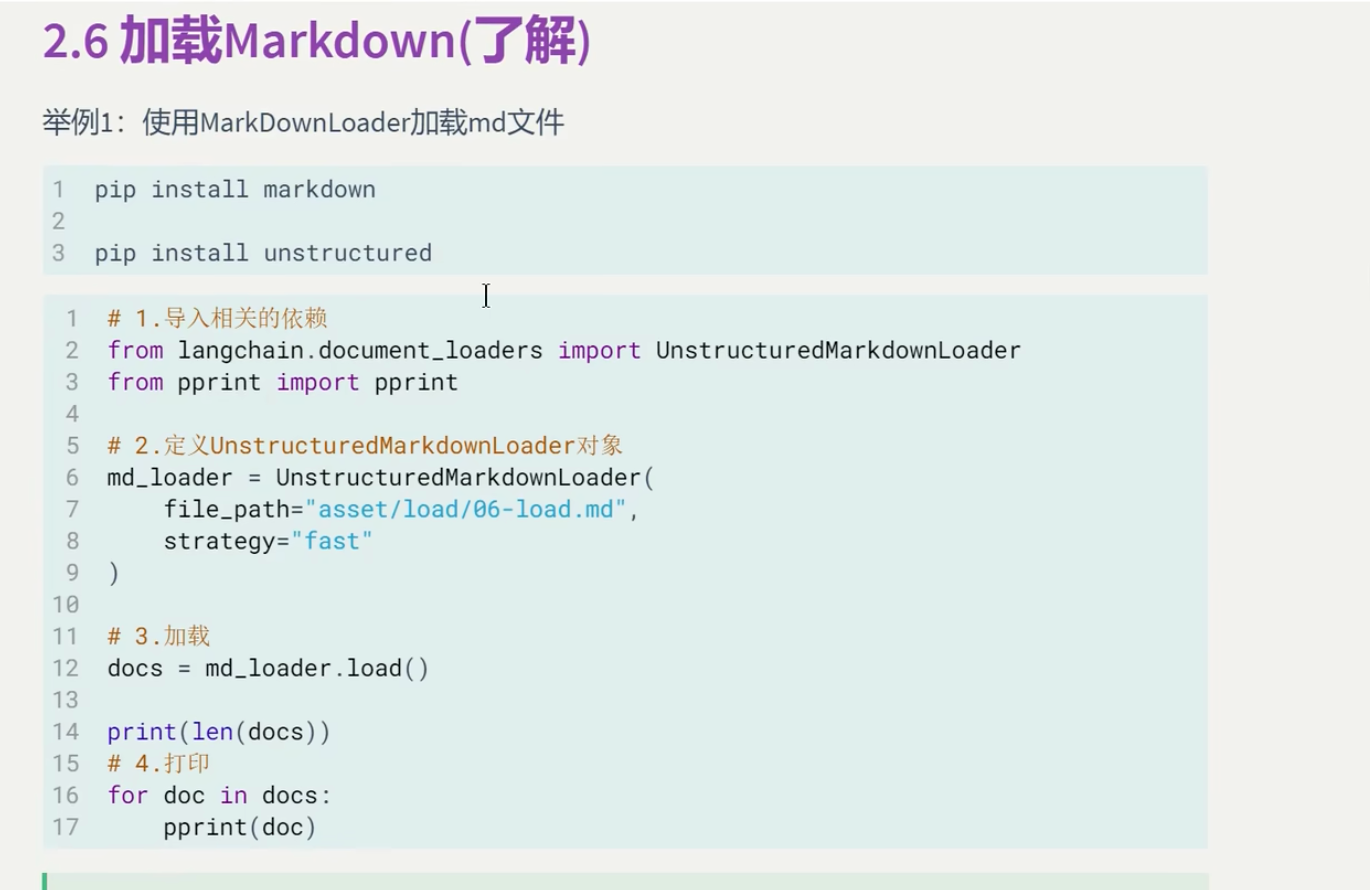The image size is (1370, 890).
Task: Click the text "举例1：使用MarkDownLoader加载md文件"
Action: tap(303, 123)
